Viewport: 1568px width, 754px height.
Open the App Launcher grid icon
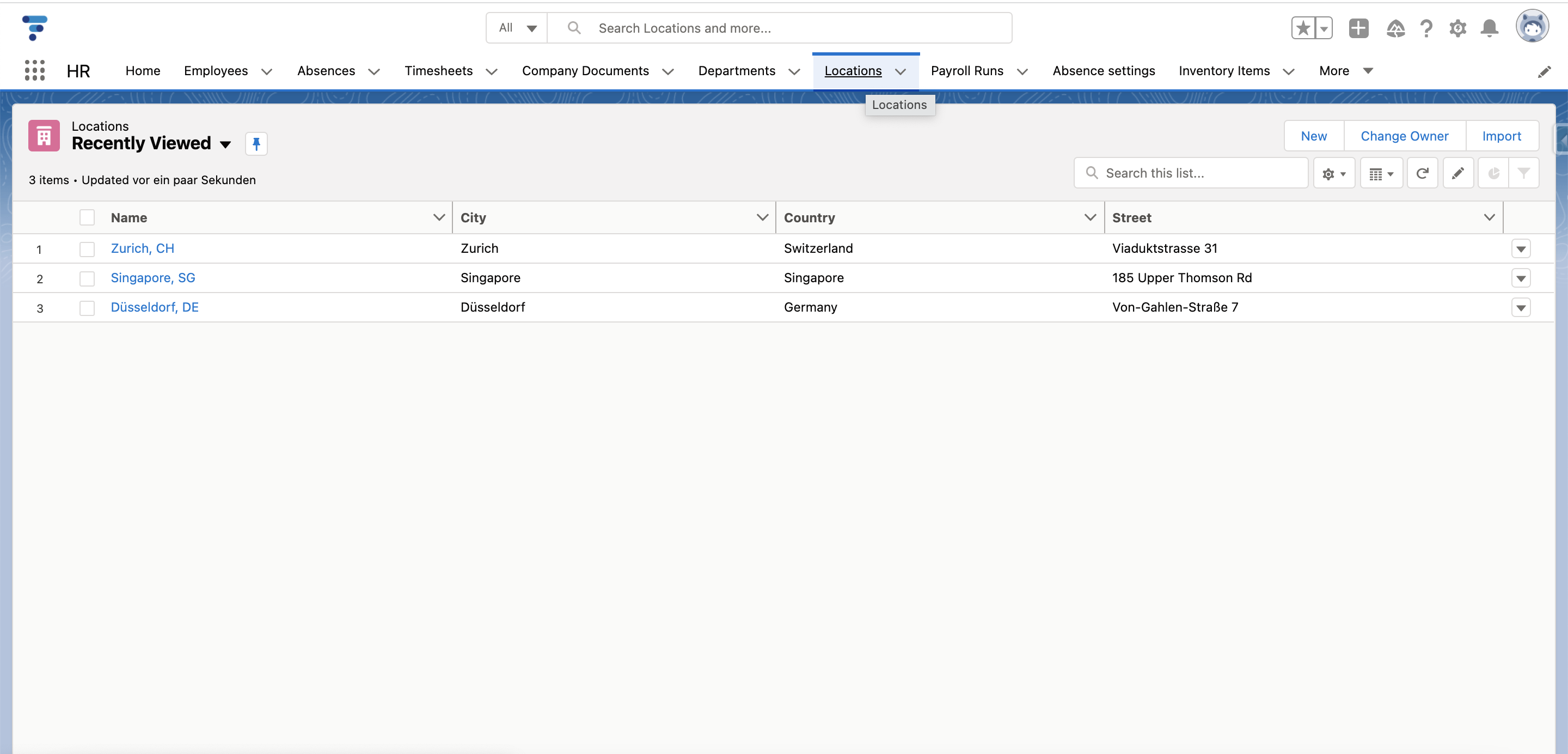pyautogui.click(x=35, y=71)
